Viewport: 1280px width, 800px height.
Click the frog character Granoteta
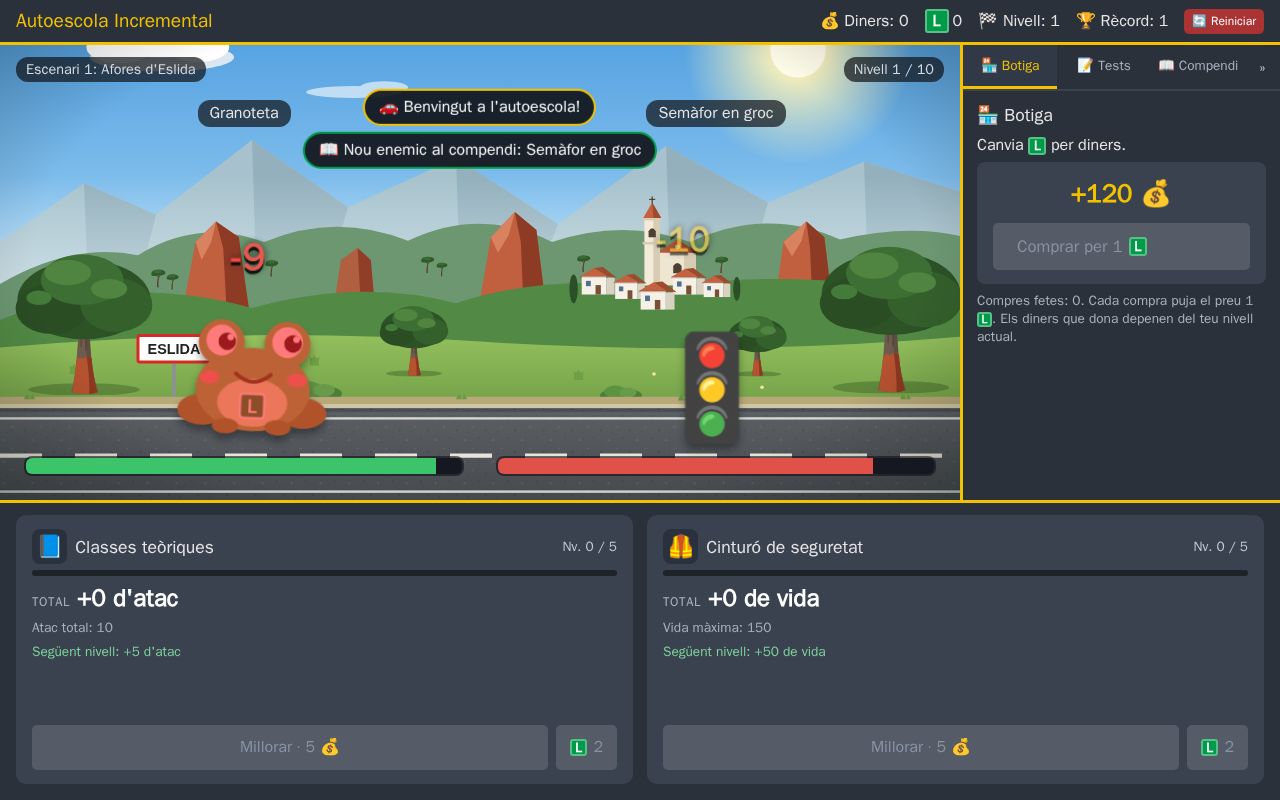pyautogui.click(x=252, y=376)
